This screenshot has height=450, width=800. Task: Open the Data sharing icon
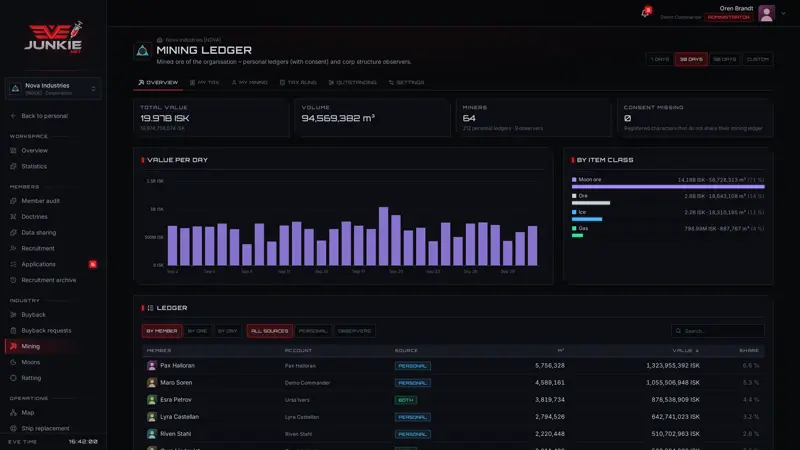(13, 233)
